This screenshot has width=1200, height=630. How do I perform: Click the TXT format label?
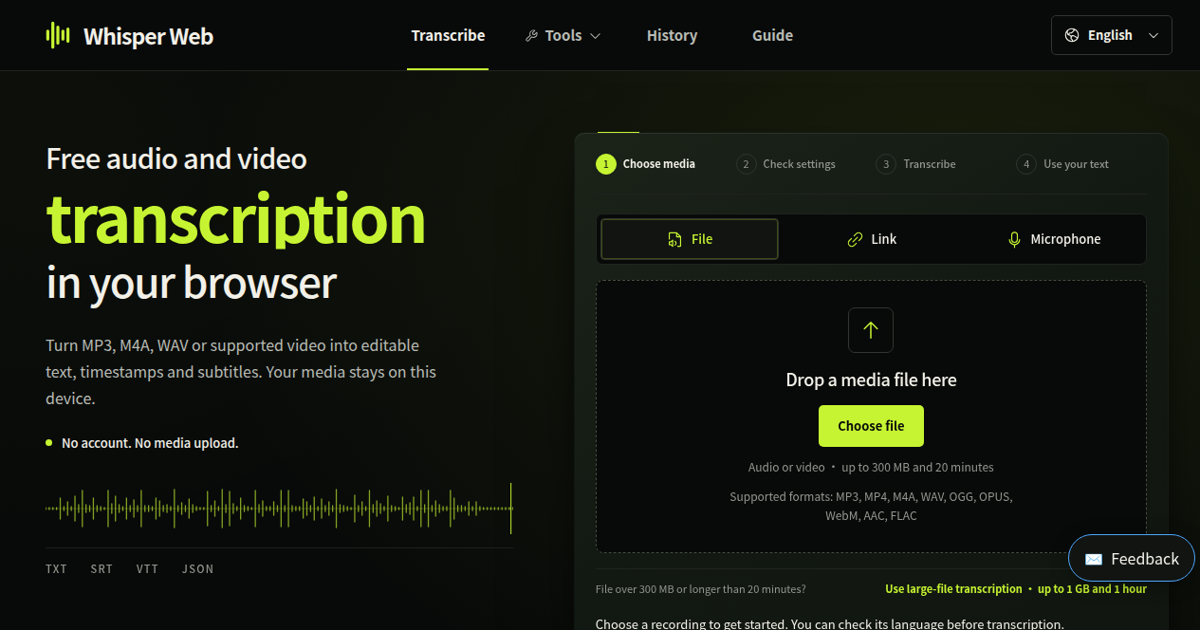click(x=56, y=569)
